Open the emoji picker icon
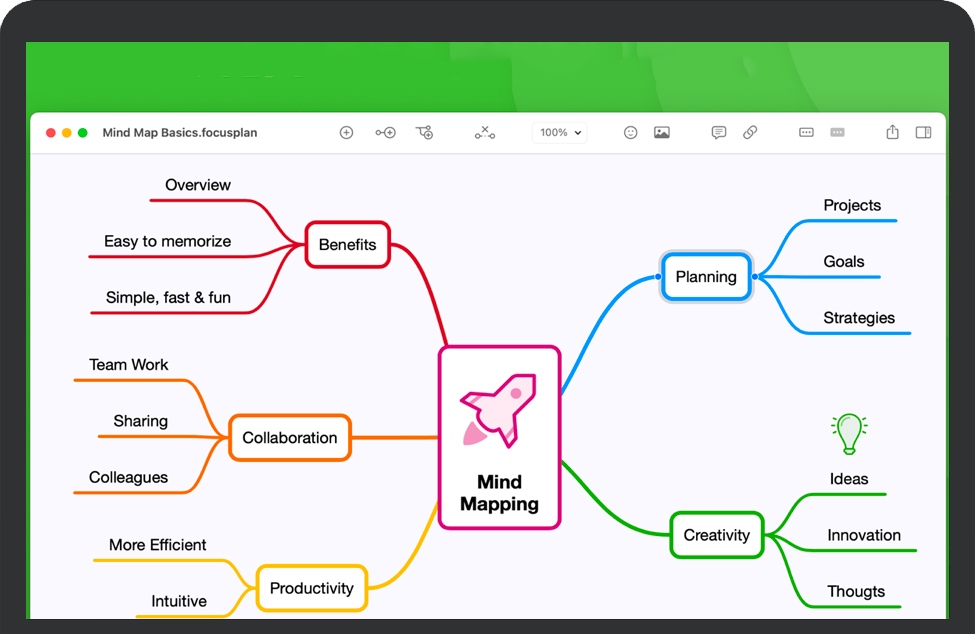The image size is (975, 634). pyautogui.click(x=630, y=132)
